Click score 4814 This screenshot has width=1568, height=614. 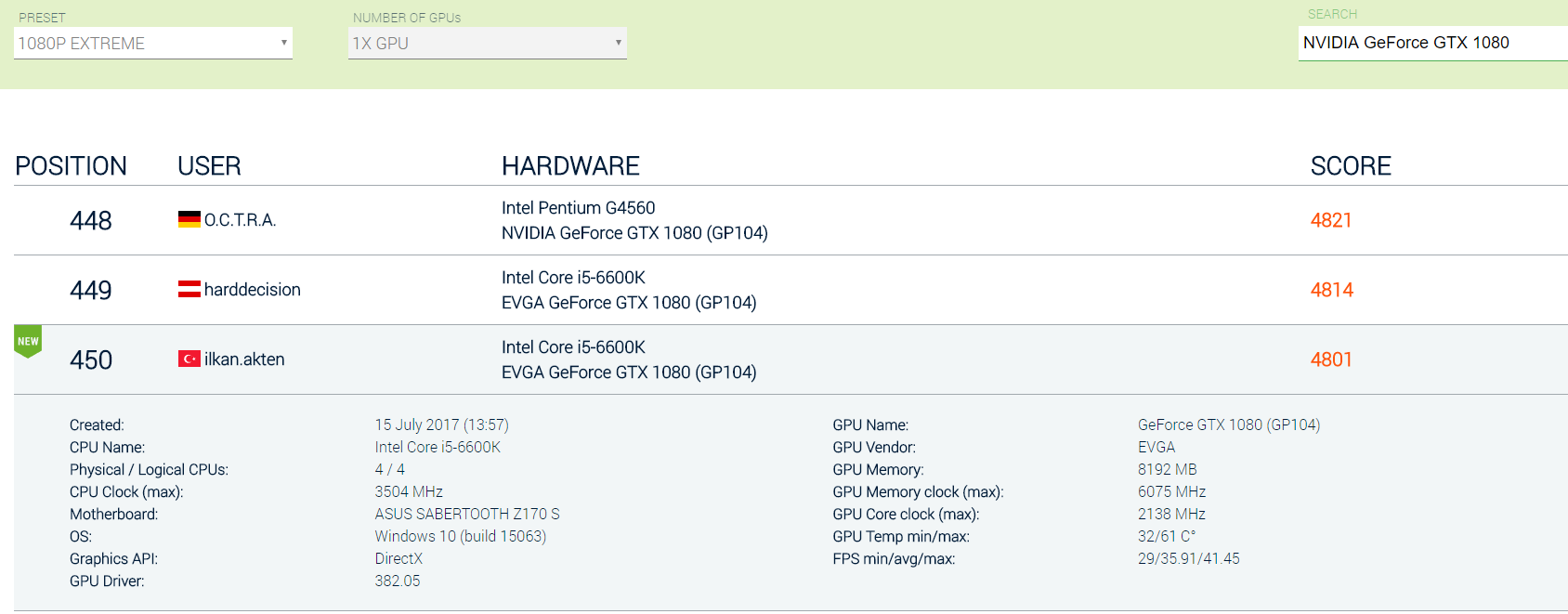coord(1332,290)
